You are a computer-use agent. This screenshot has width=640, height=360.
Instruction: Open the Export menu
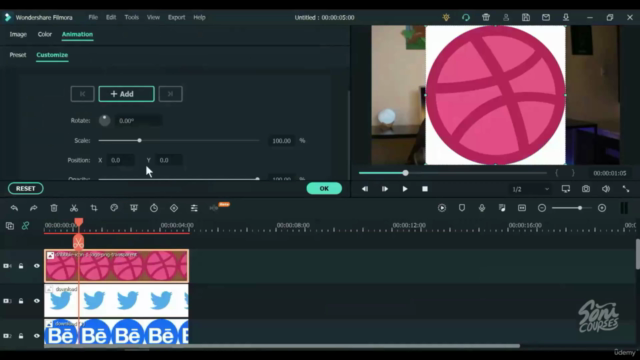pyautogui.click(x=176, y=18)
